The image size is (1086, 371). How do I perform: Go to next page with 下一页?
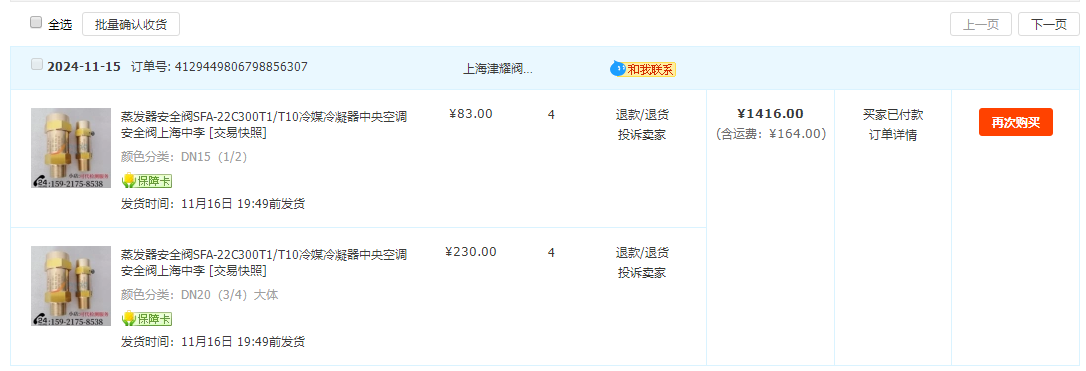coord(1049,24)
